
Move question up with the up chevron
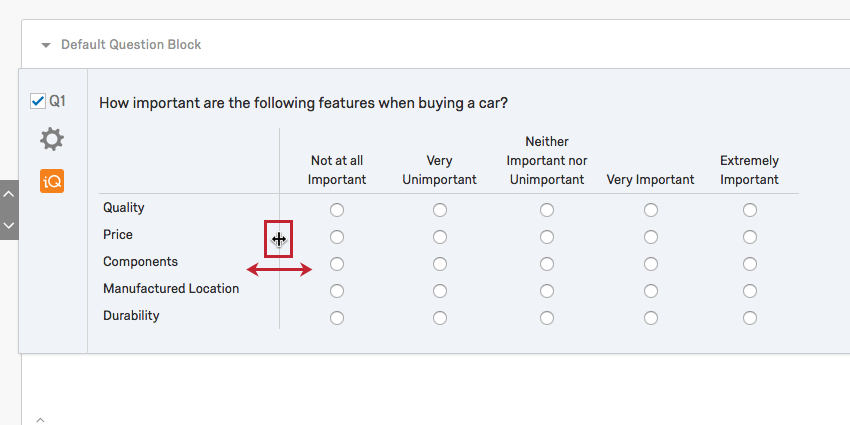pos(9,194)
